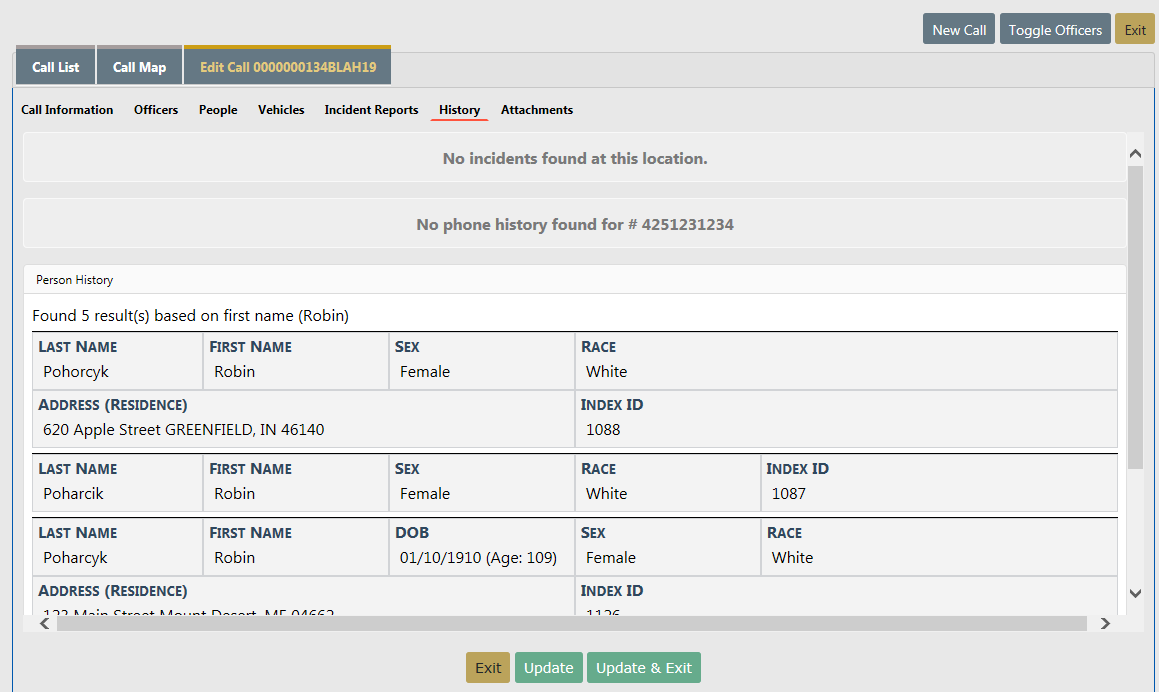This screenshot has height=692, width=1159.
Task: Select the Edit Call 0000000134BLAH19 tab
Action: click(288, 67)
